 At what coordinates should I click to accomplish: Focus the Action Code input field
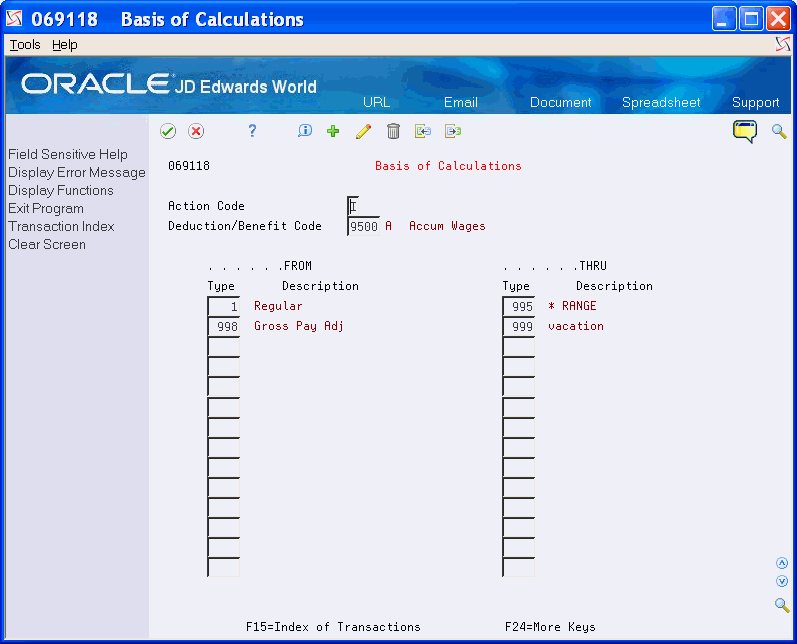pyautogui.click(x=353, y=206)
